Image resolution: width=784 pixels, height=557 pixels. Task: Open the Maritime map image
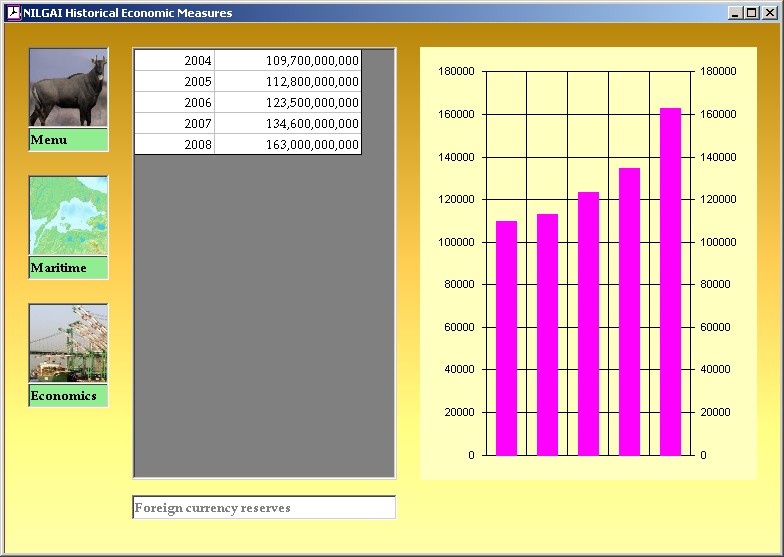(x=68, y=216)
